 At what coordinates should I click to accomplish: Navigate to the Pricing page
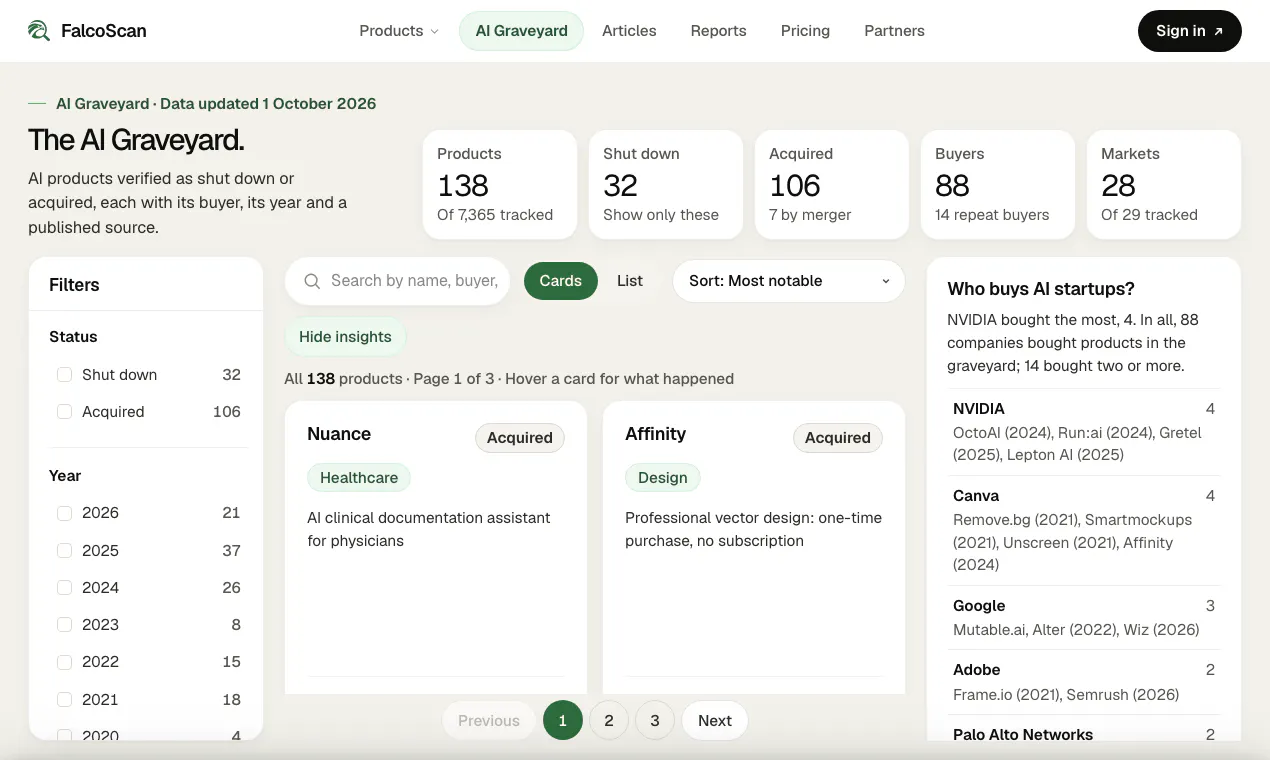(805, 31)
